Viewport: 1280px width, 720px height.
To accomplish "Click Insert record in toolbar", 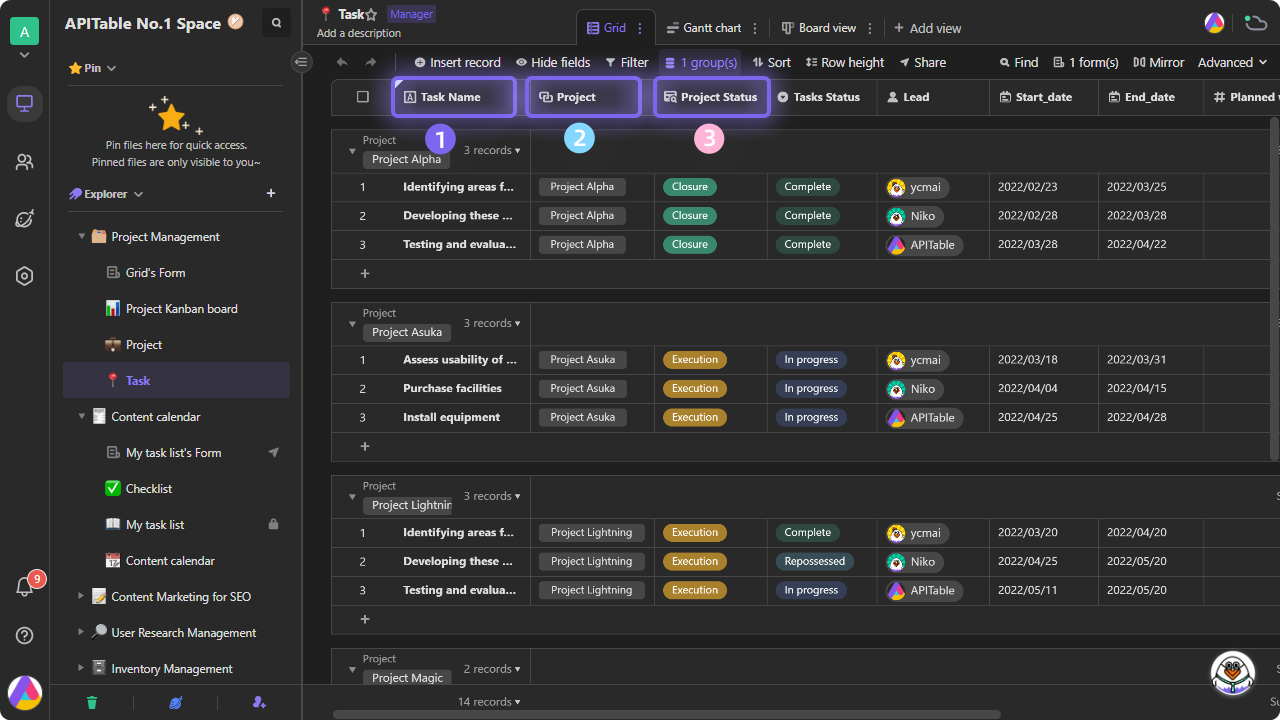I will coord(457,62).
